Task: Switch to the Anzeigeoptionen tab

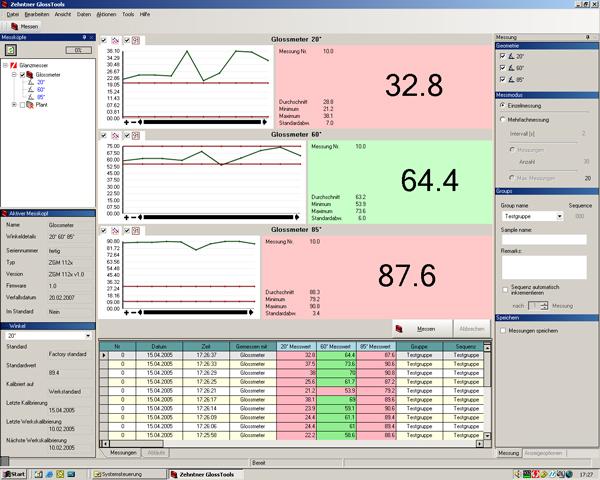Action: [547, 453]
